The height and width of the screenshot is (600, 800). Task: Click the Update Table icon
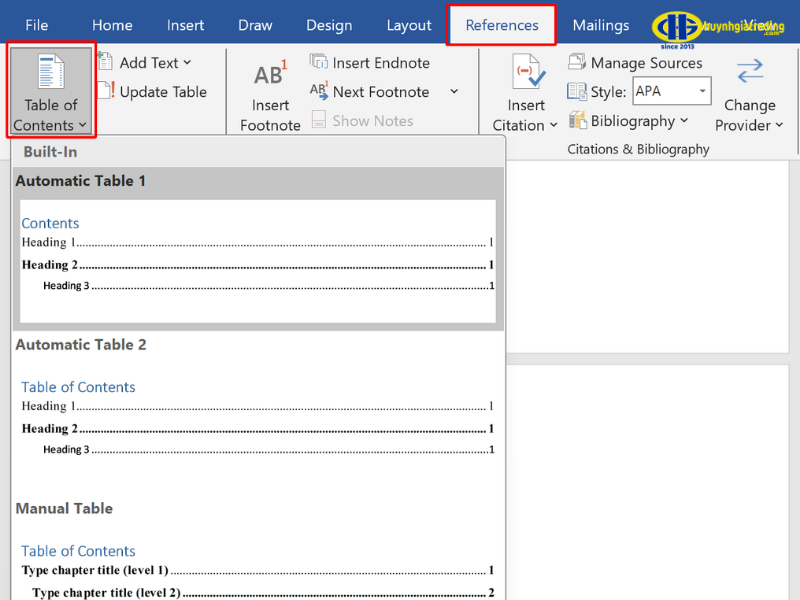coord(106,91)
